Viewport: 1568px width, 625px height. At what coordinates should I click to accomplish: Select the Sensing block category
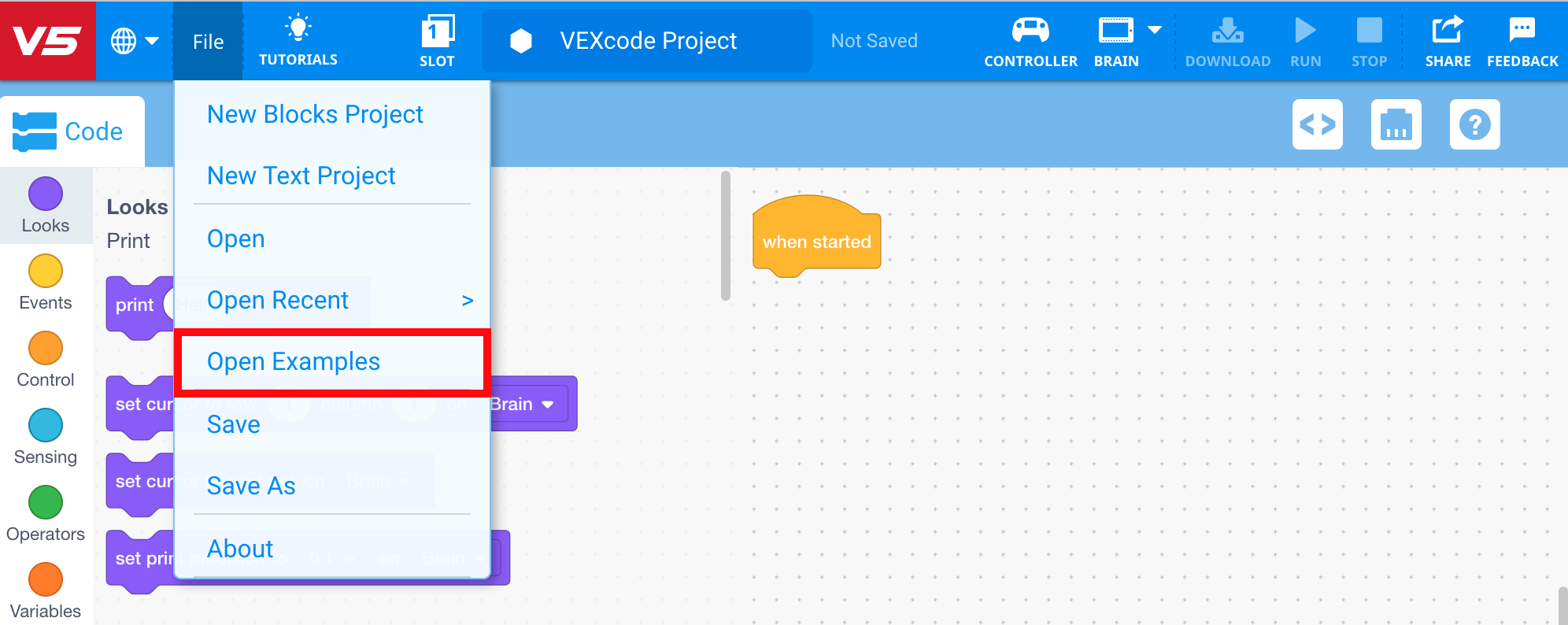point(45,435)
